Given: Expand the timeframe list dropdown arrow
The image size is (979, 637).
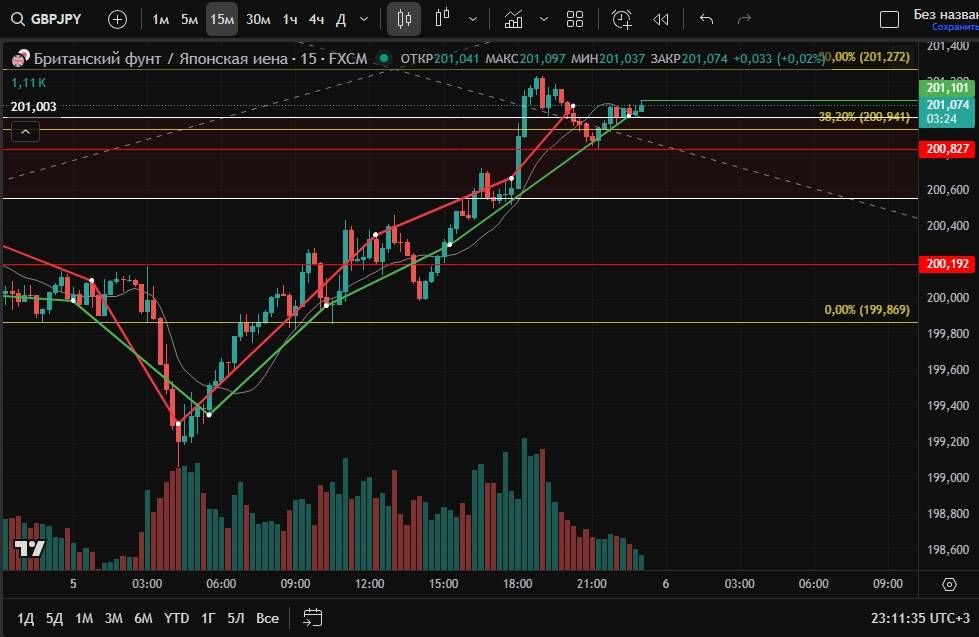Looking at the screenshot, I should coord(363,19).
